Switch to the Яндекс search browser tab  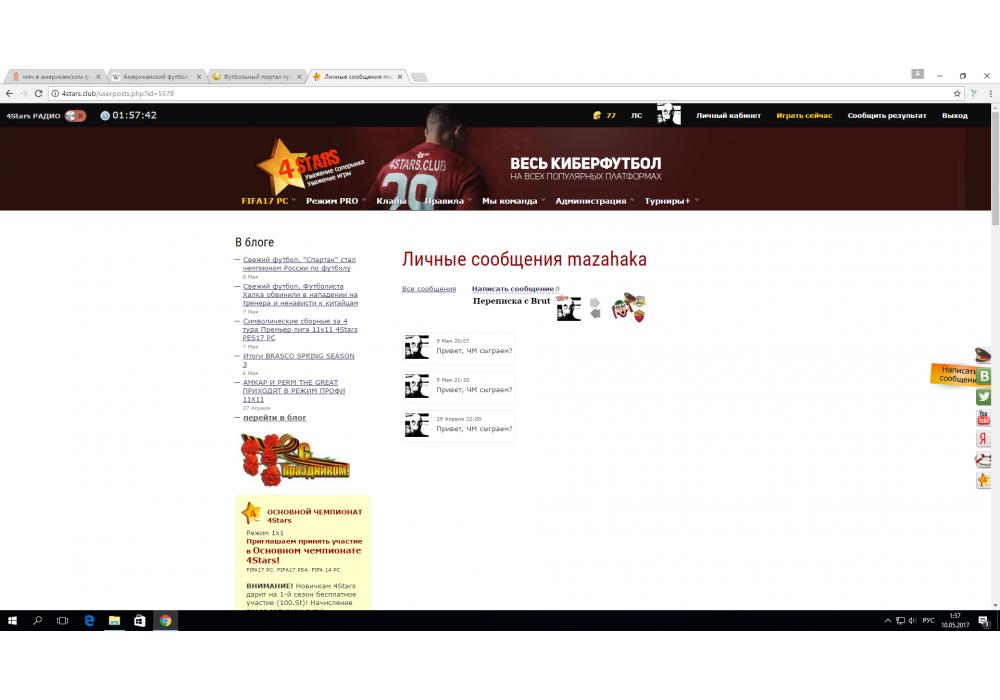click(x=54, y=77)
